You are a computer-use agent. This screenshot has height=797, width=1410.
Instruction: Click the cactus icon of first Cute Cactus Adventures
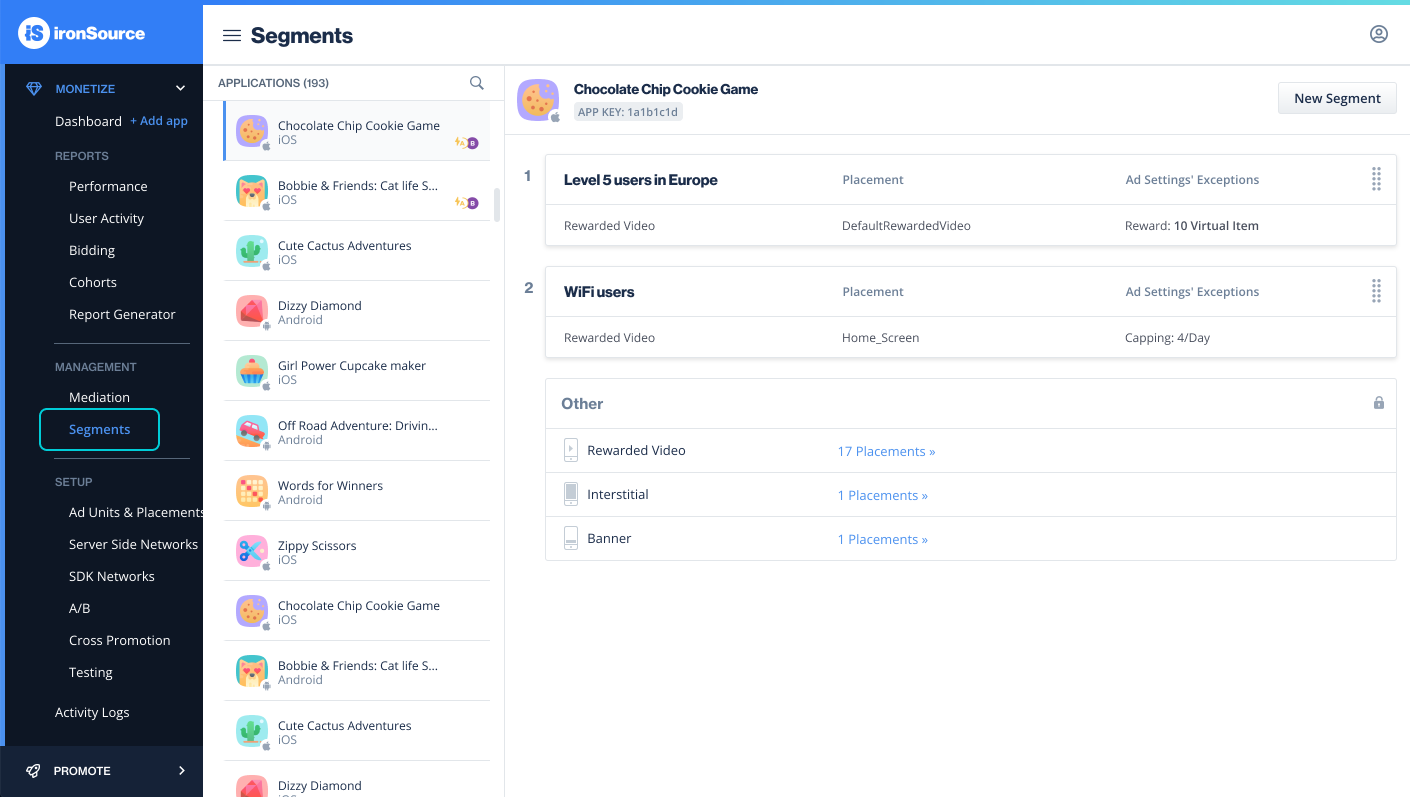pos(252,252)
